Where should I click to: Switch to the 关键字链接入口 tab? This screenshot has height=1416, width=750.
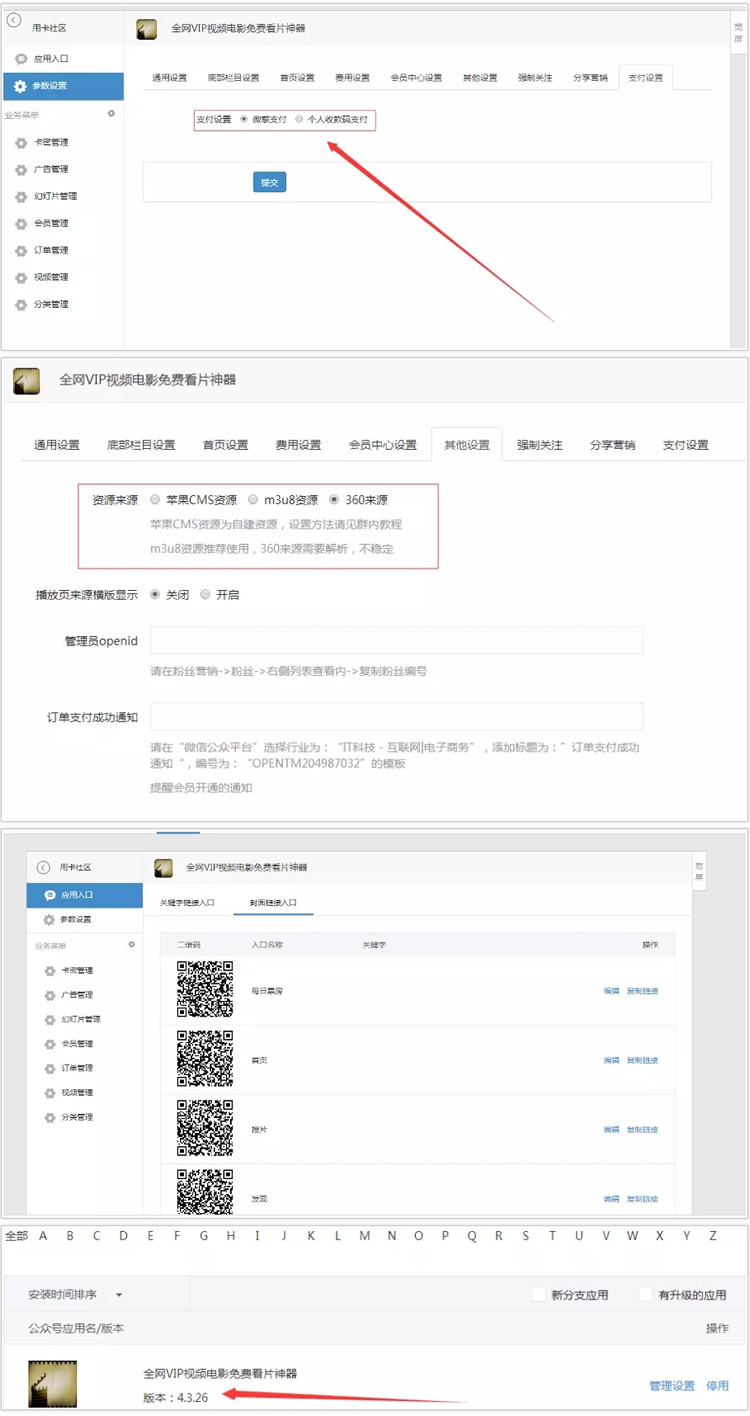pos(187,902)
